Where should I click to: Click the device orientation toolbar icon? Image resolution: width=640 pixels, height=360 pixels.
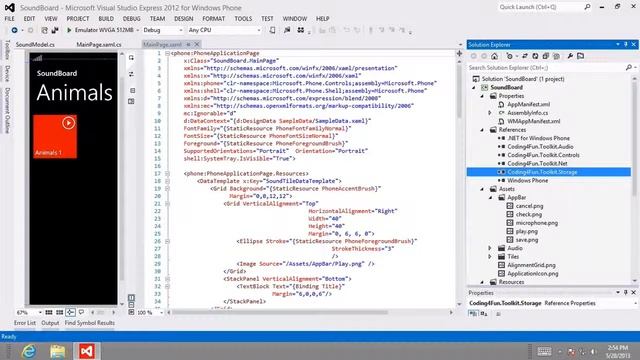click(x=272, y=30)
